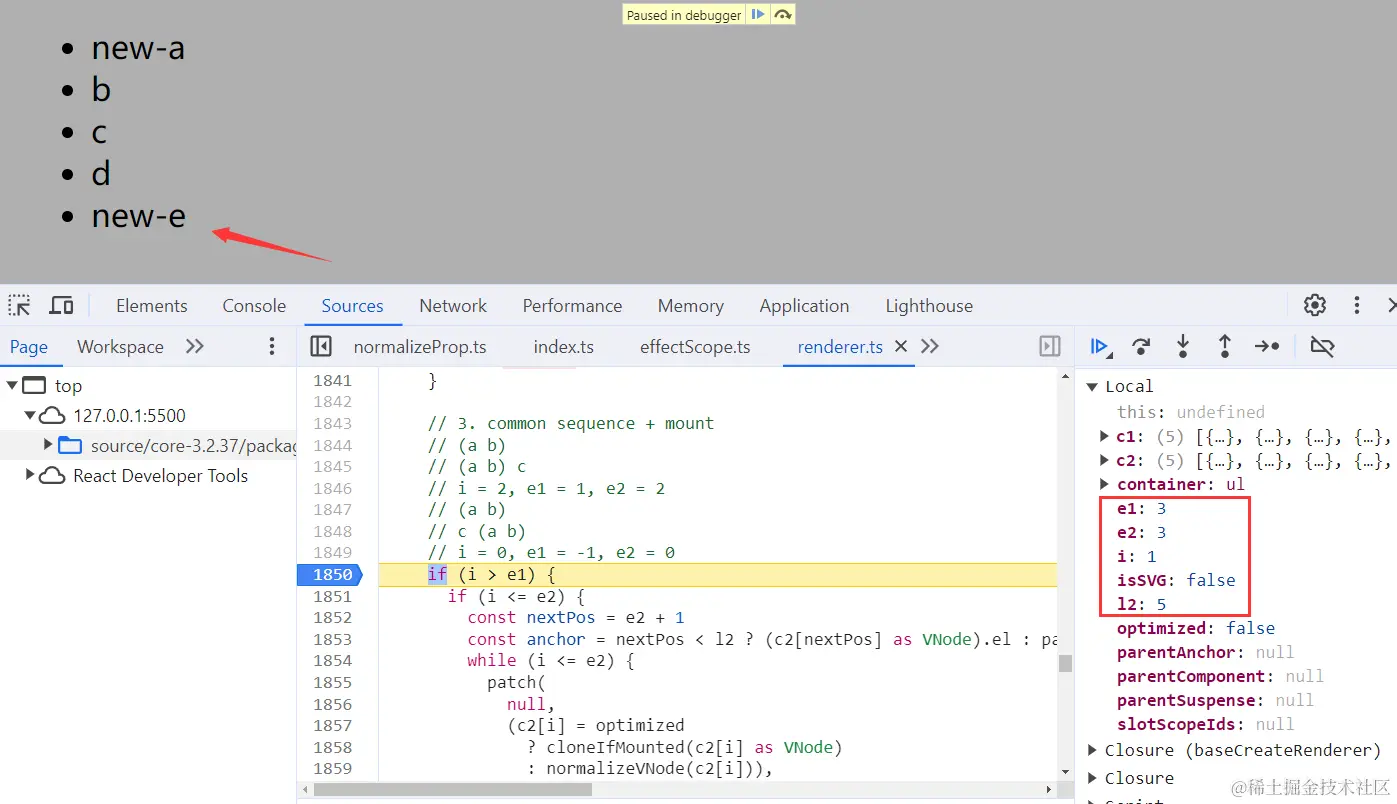Hide the debugger sidebar panel
Viewport: 1397px width, 804px height.
[1050, 346]
